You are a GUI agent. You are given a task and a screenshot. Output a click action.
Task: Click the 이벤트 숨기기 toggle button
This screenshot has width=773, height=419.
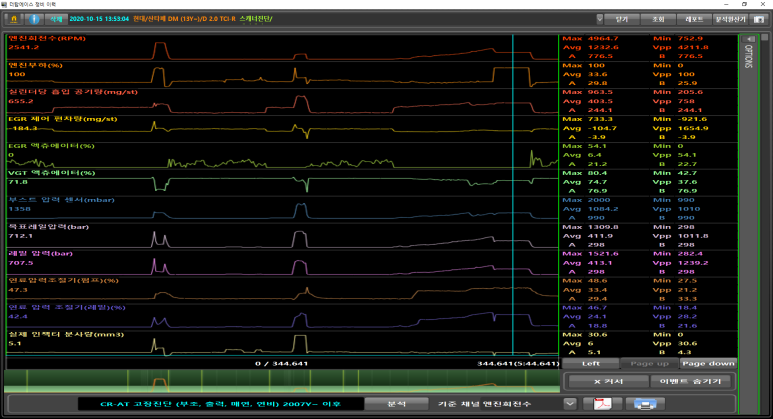pos(690,382)
